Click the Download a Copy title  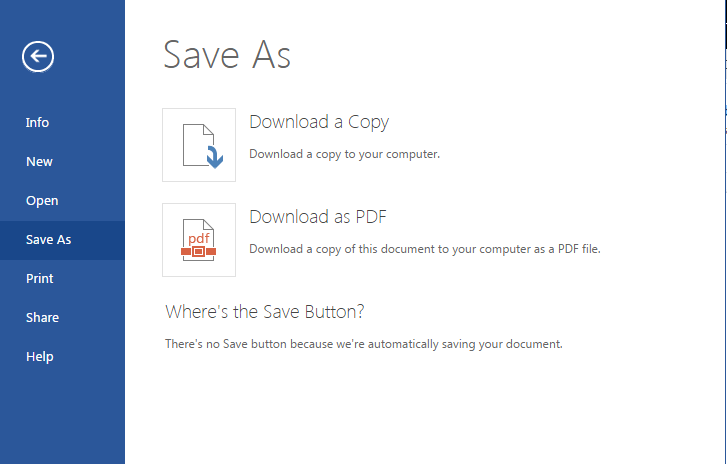coord(319,122)
